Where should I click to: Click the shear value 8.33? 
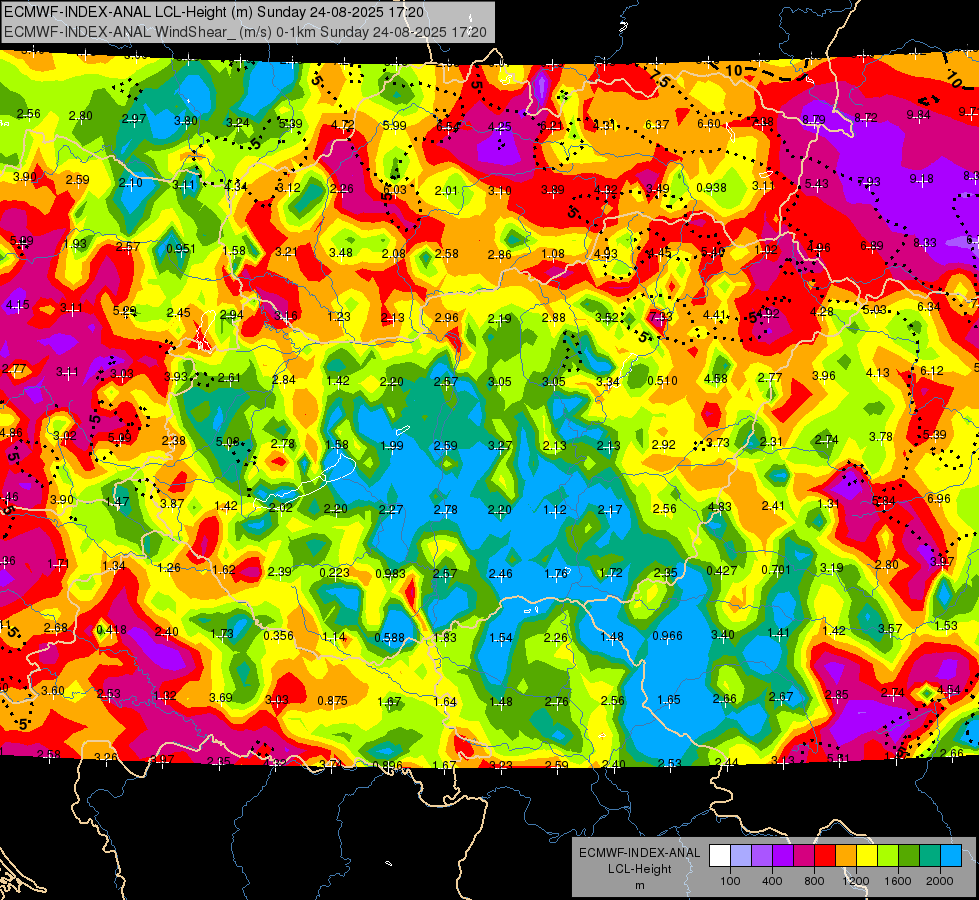pos(925,243)
